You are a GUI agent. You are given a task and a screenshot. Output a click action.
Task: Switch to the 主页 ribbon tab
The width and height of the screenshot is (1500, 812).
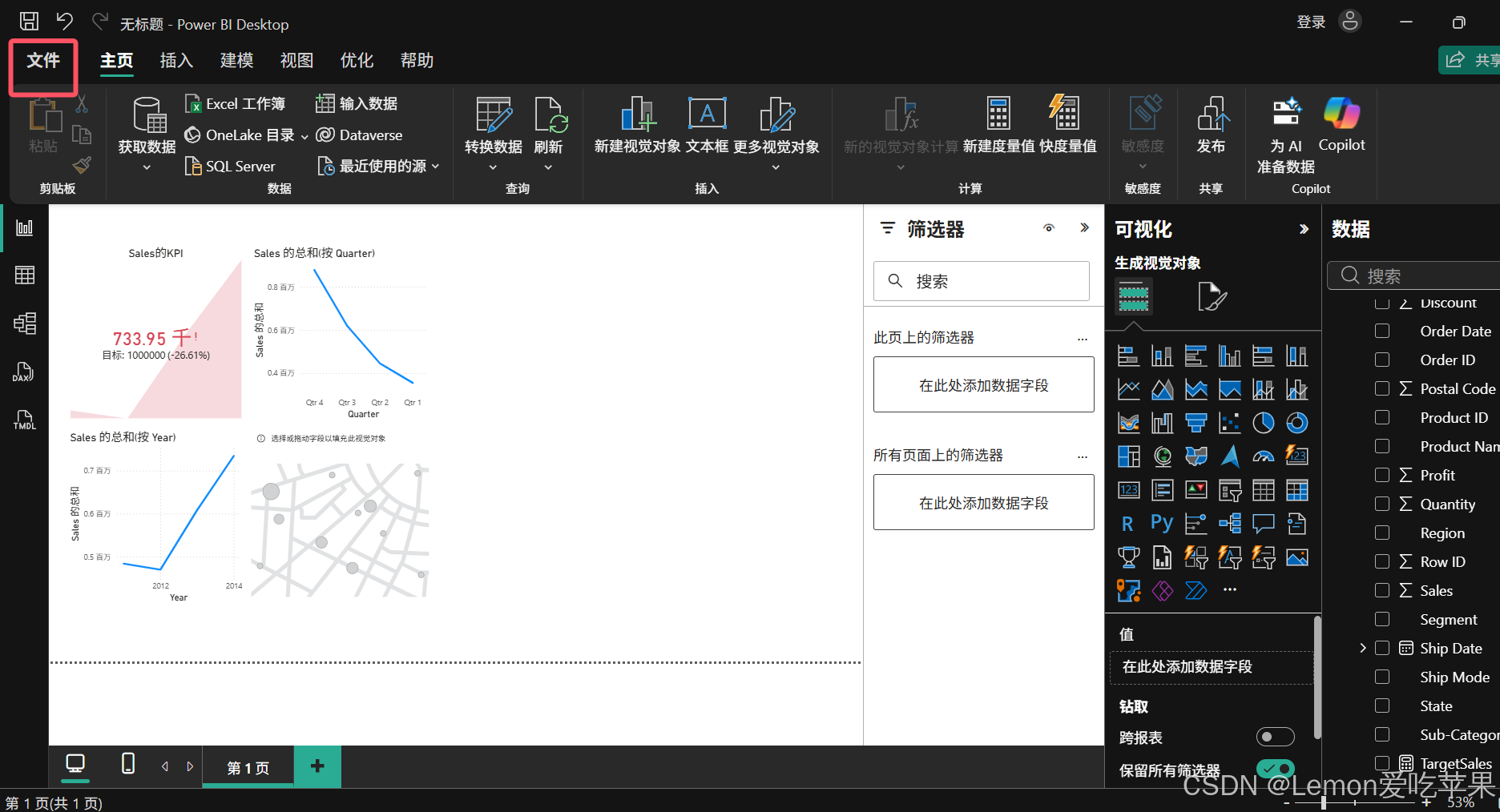(117, 61)
